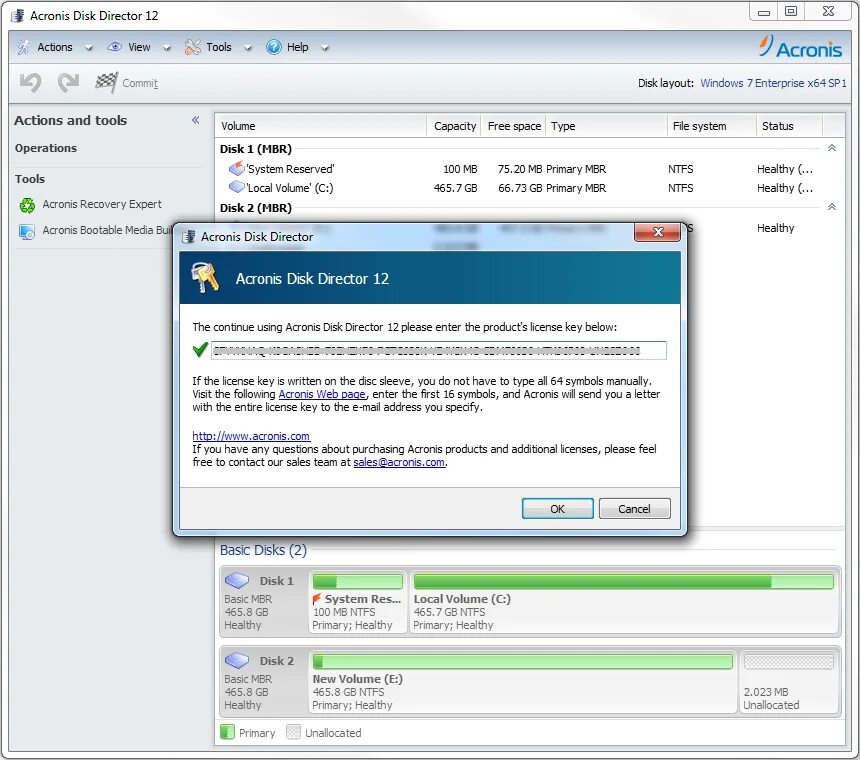The height and width of the screenshot is (760, 860).
Task: Select the New Volume (E:) partition bar
Action: [523, 661]
